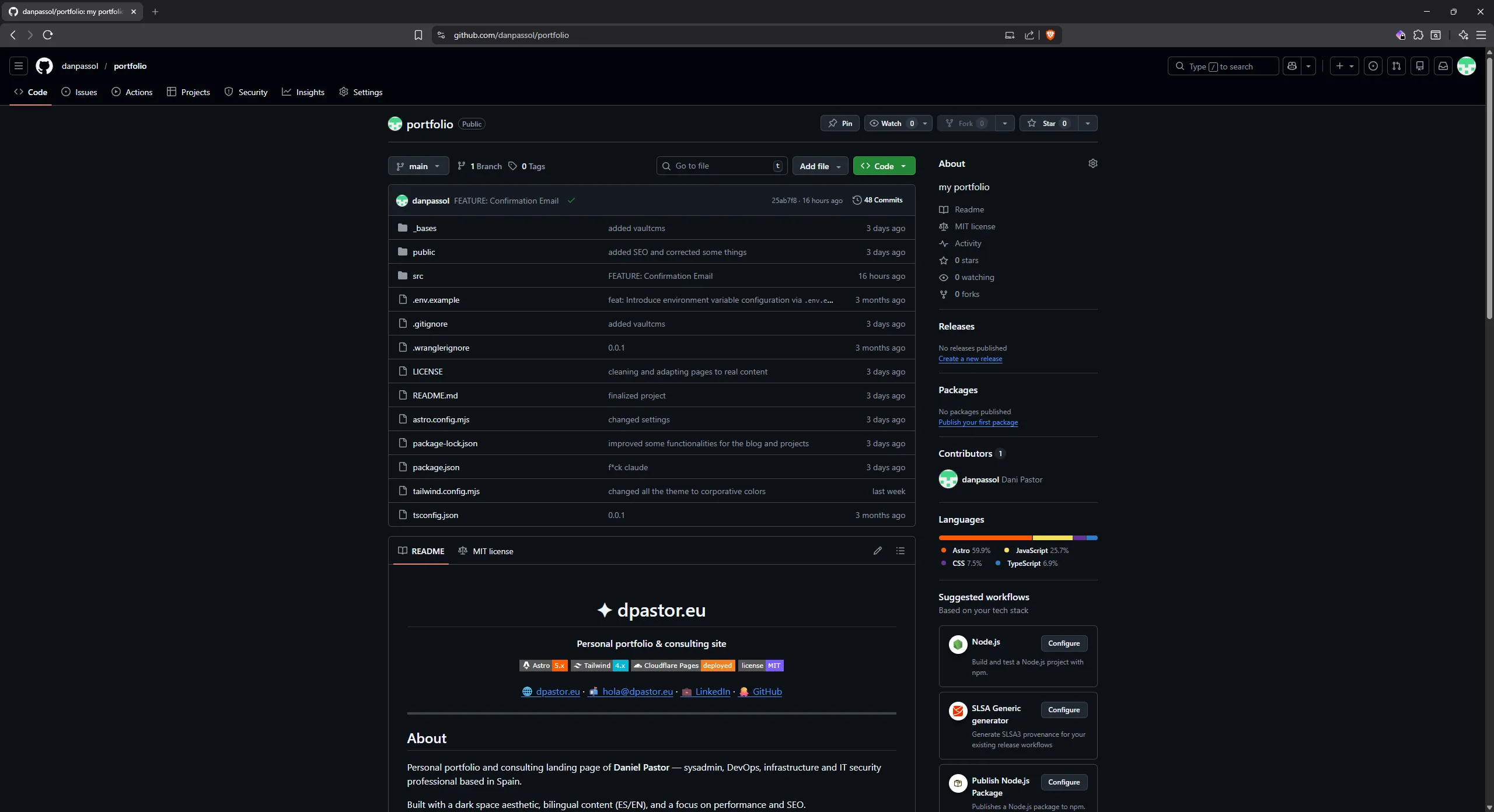Viewport: 1494px width, 812px height.
Task: Open repository Settings tab
Action: tap(361, 92)
